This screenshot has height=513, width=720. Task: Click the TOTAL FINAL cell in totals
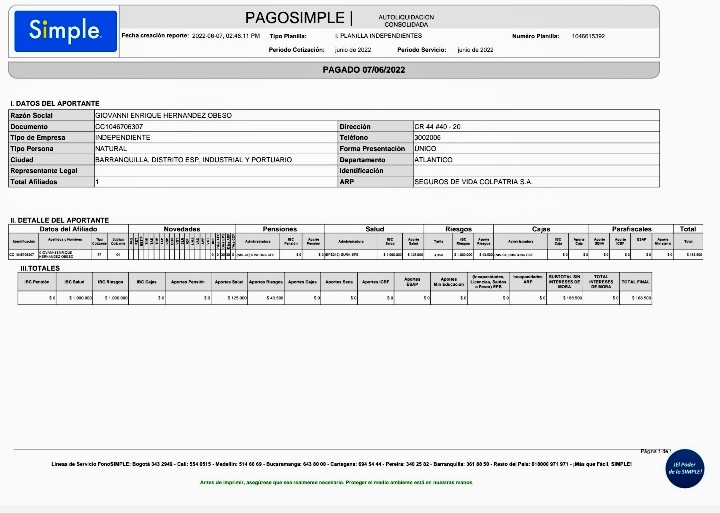tap(635, 281)
